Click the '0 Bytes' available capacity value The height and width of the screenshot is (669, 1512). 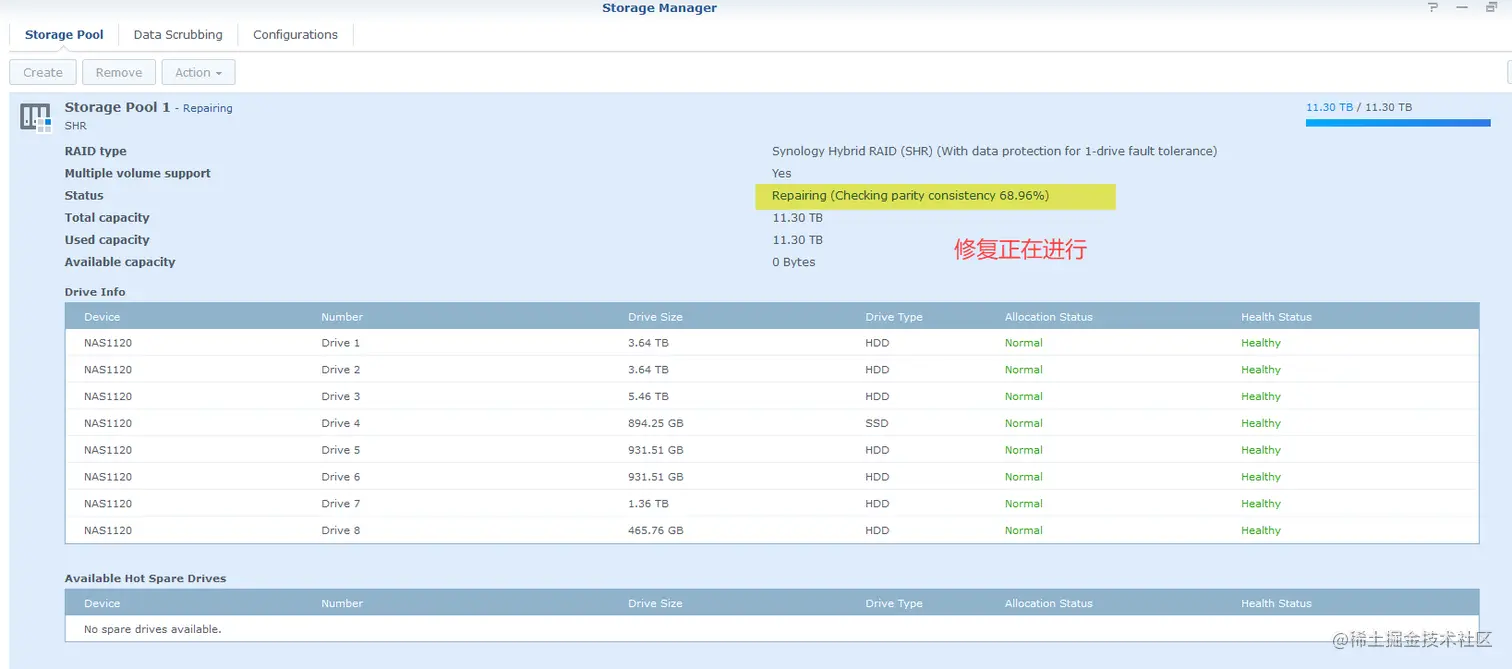click(793, 262)
